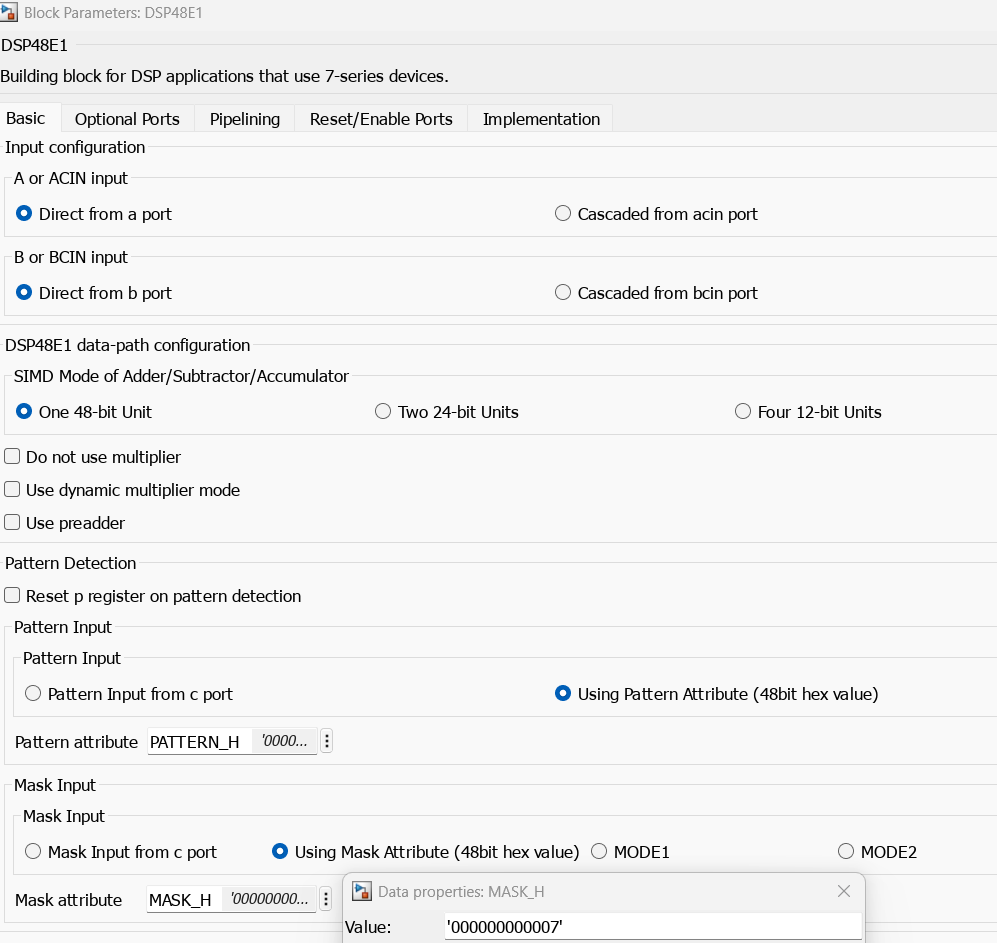The height and width of the screenshot is (943, 997).
Task: Click the MATLAB icon in the title bar
Action: 10,13
